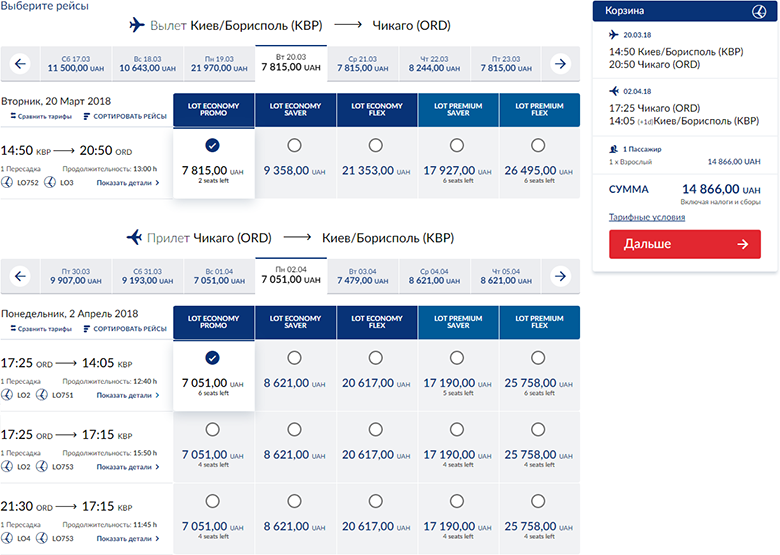Click right arrow in departure date carousel
Image resolution: width=780 pixels, height=555 pixels.
(x=561, y=64)
